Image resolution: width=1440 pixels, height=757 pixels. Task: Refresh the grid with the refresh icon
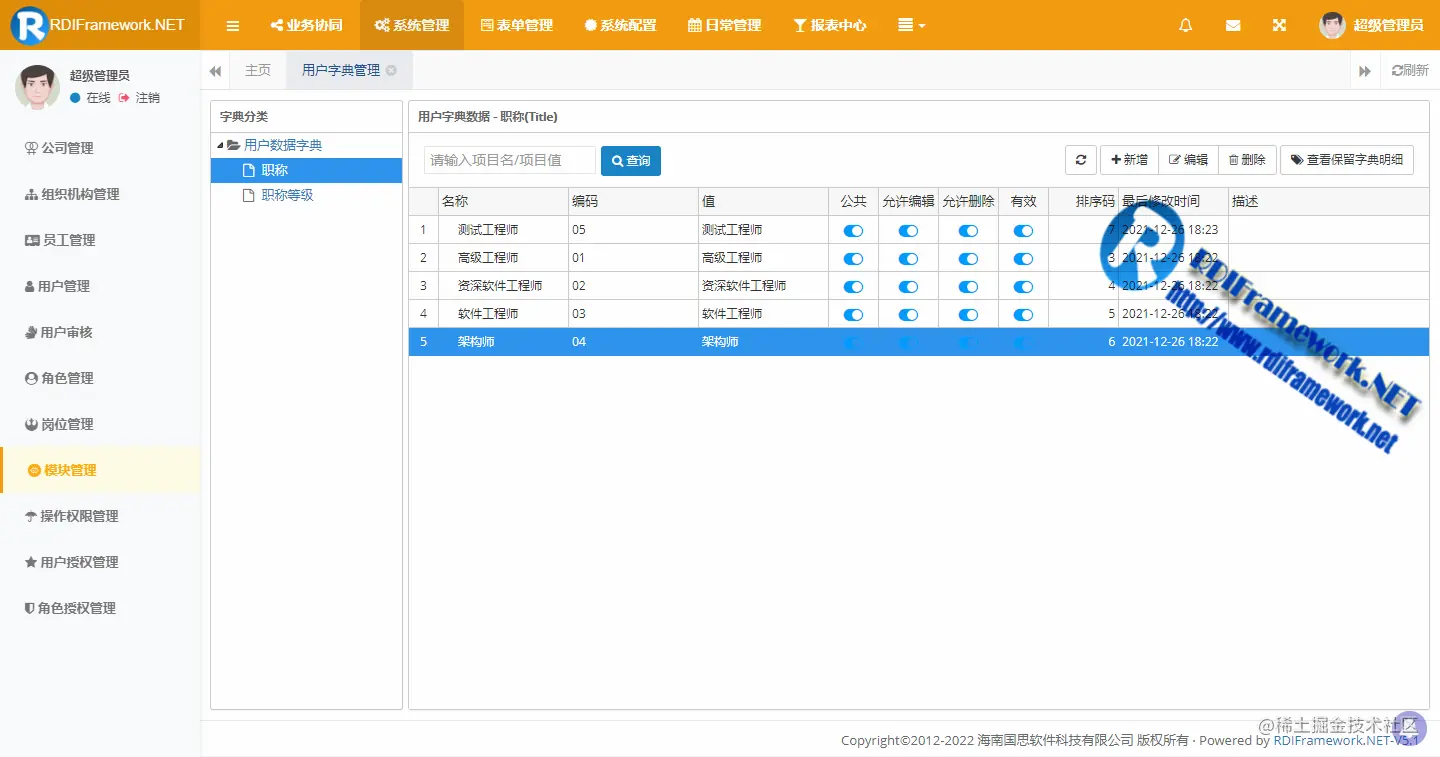click(1080, 160)
